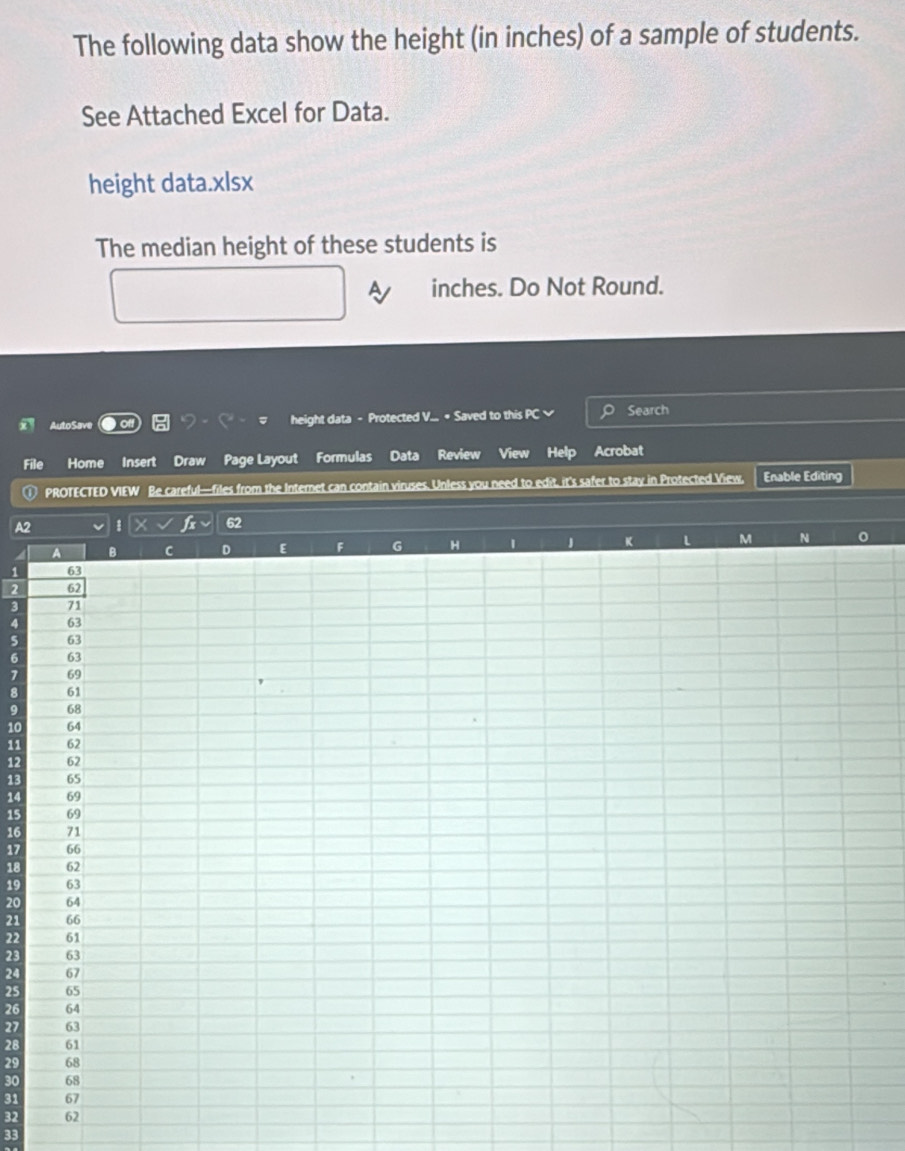Select cell A2 in the worksheet
Viewport: 905px width, 1151px height.
pos(55,588)
